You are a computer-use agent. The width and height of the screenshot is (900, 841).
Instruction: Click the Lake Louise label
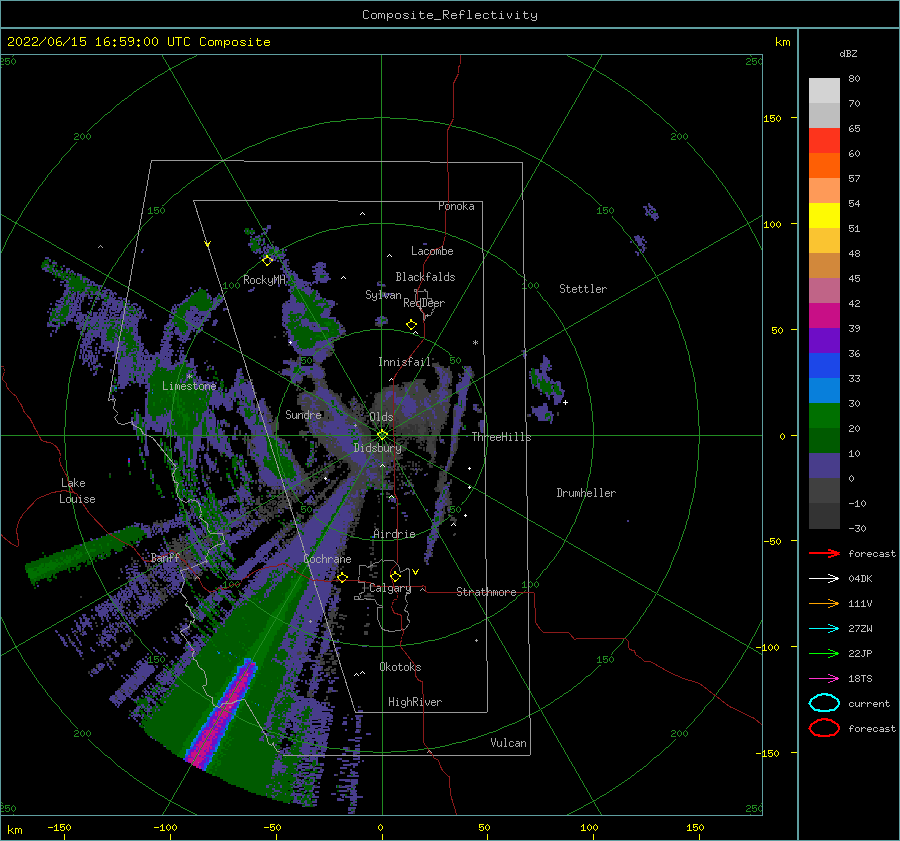77,491
